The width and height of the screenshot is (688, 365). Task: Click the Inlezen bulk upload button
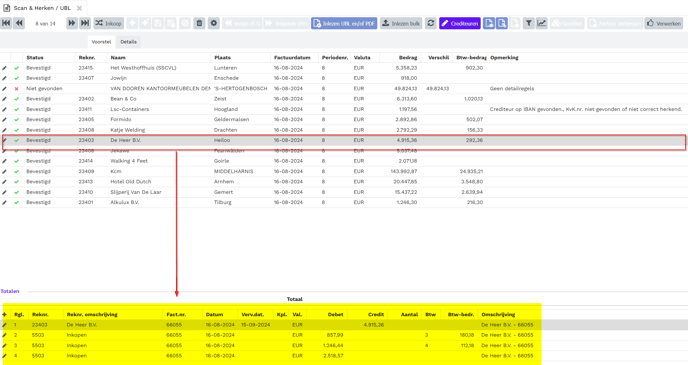pyautogui.click(x=401, y=23)
